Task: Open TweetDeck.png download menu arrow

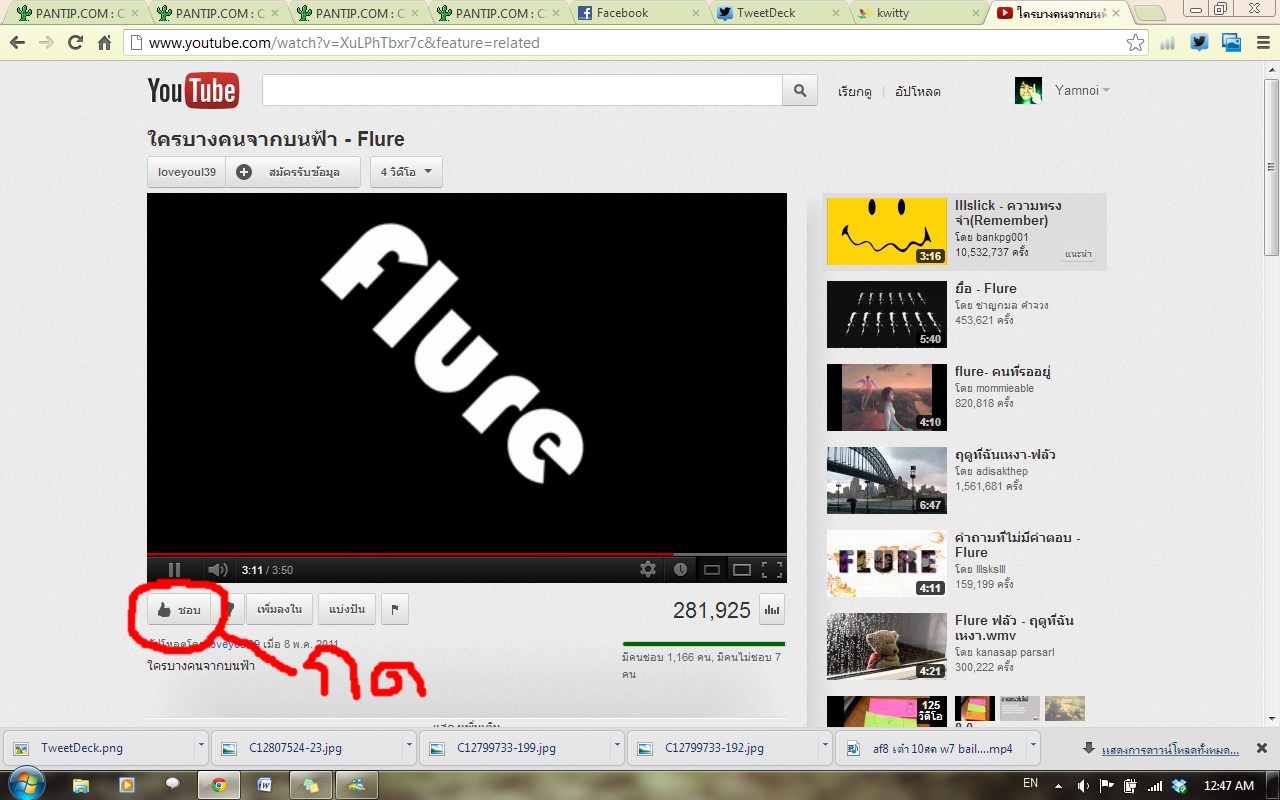Action: 201,747
